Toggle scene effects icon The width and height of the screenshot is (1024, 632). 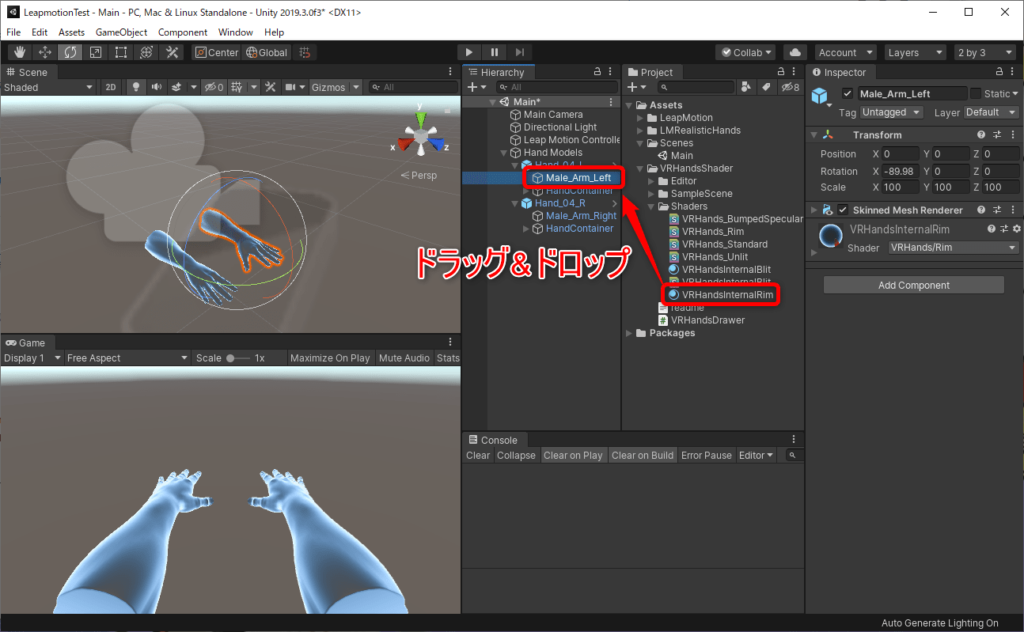tap(176, 87)
